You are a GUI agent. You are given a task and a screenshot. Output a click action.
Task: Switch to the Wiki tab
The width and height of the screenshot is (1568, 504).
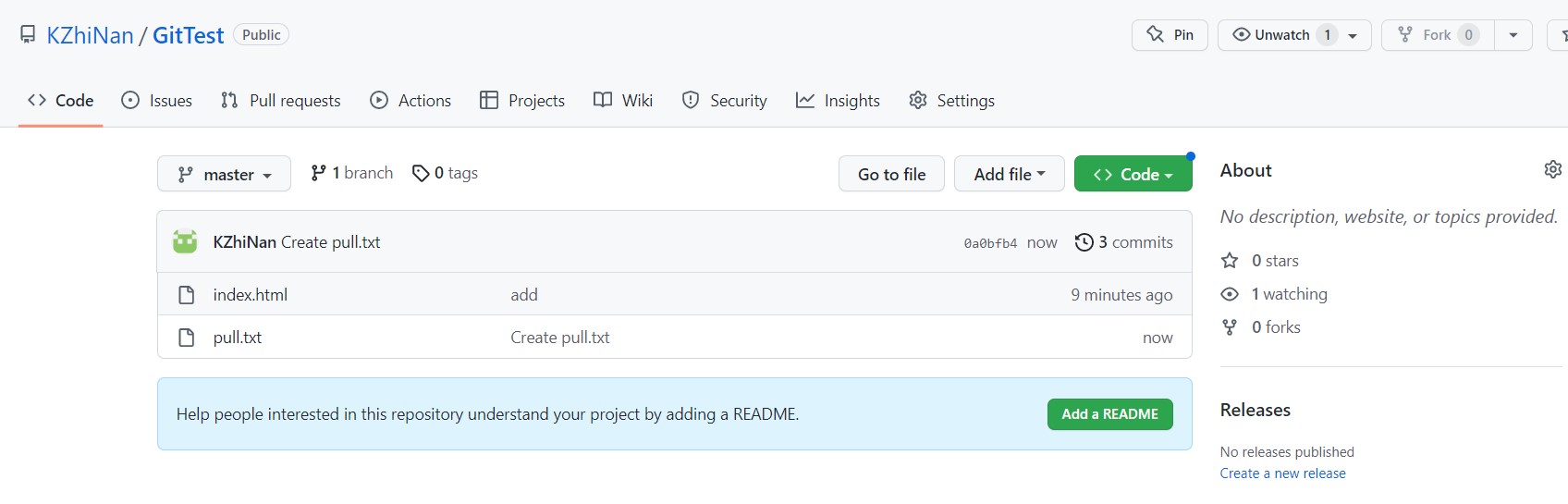pyautogui.click(x=623, y=101)
